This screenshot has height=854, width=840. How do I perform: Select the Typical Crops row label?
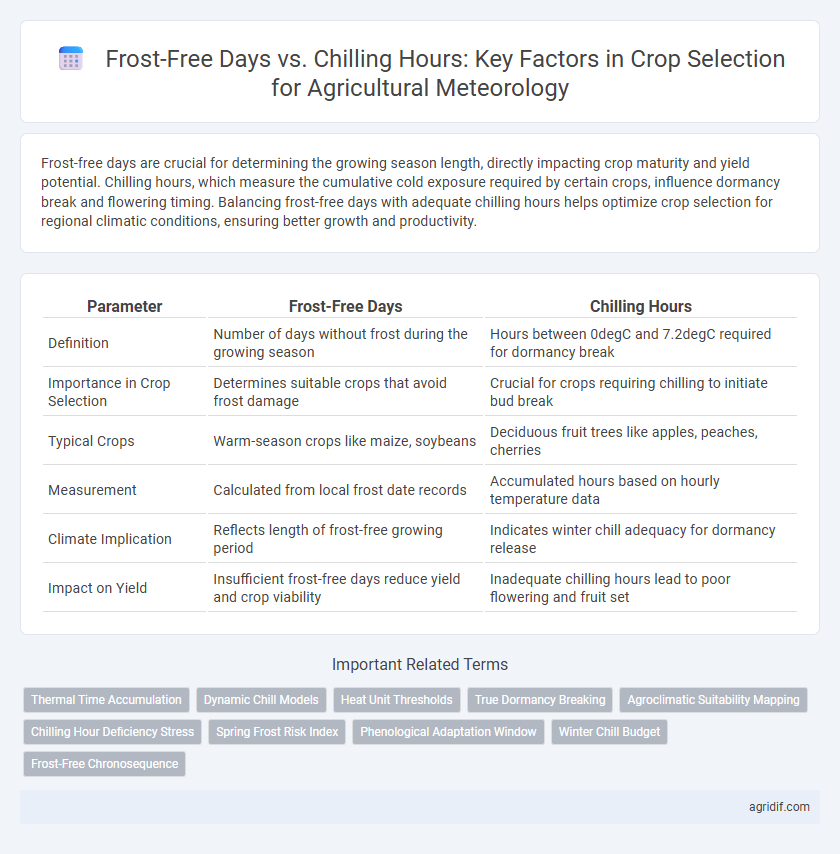point(91,441)
